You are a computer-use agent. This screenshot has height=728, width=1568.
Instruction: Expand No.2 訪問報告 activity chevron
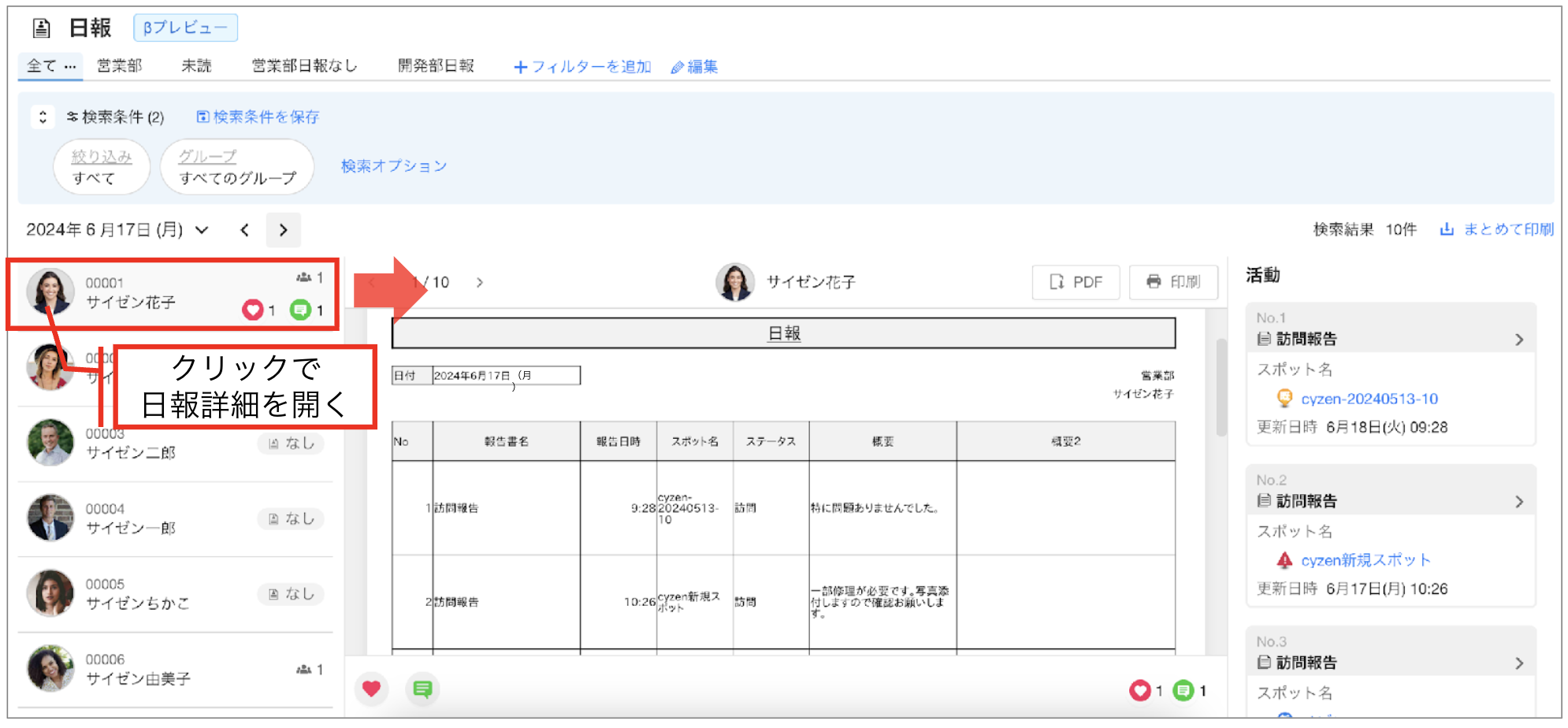click(1519, 502)
